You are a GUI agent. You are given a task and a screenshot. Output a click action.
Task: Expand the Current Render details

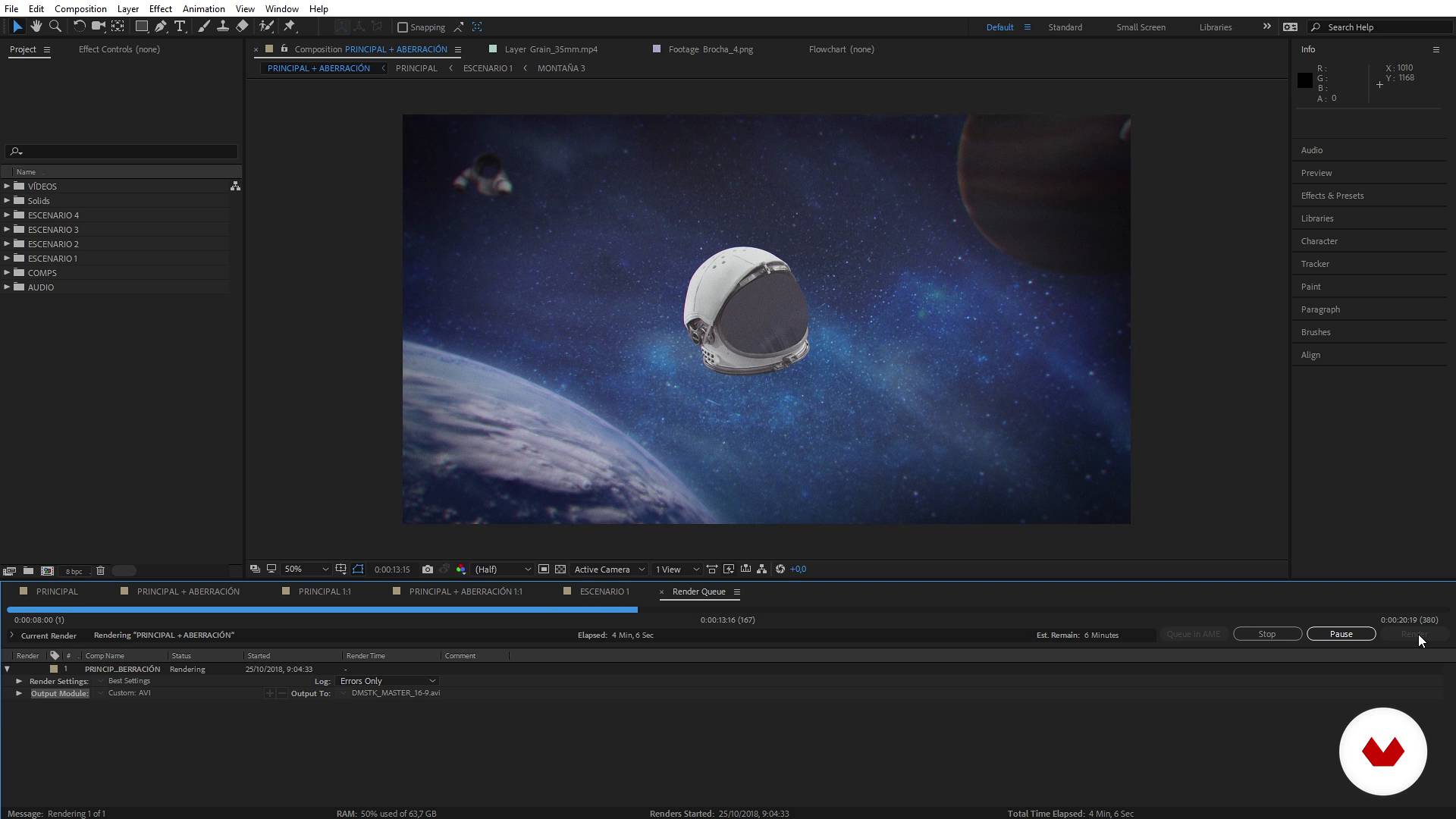(x=11, y=635)
